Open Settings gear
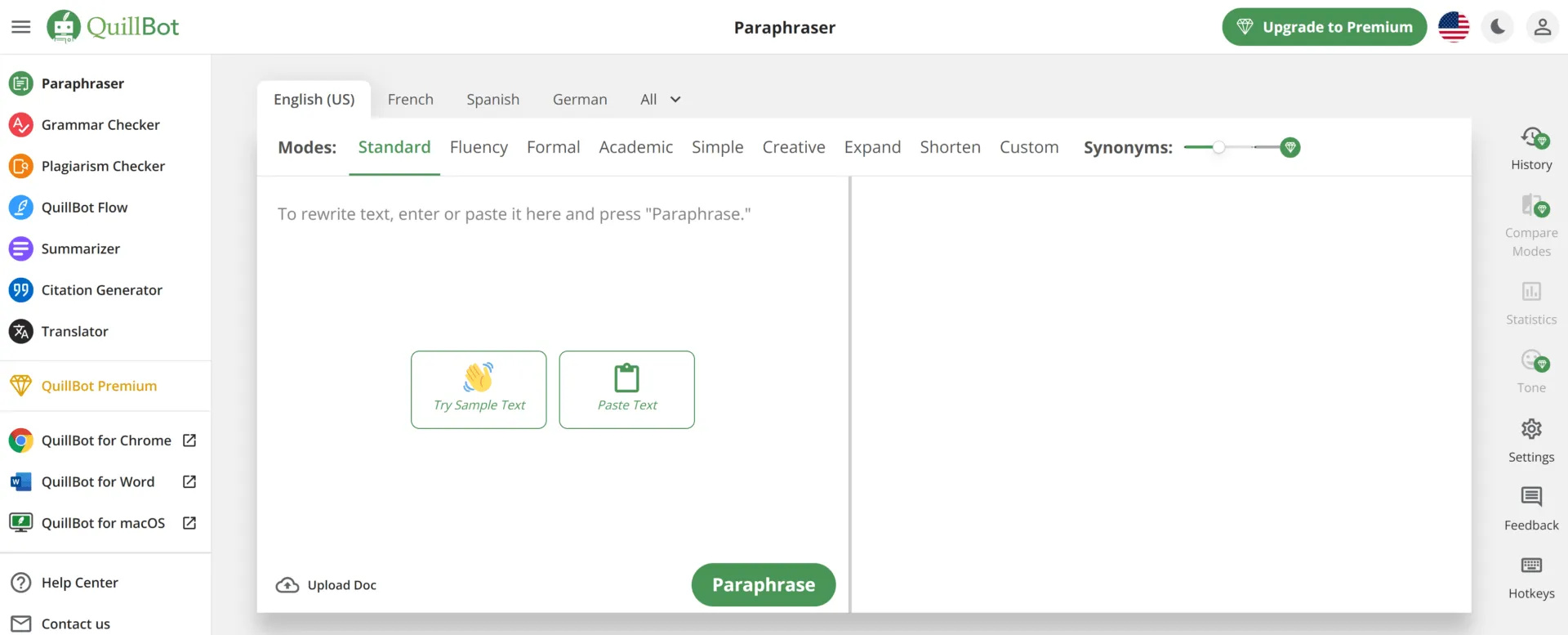Viewport: 1568px width, 635px height. coord(1531,440)
